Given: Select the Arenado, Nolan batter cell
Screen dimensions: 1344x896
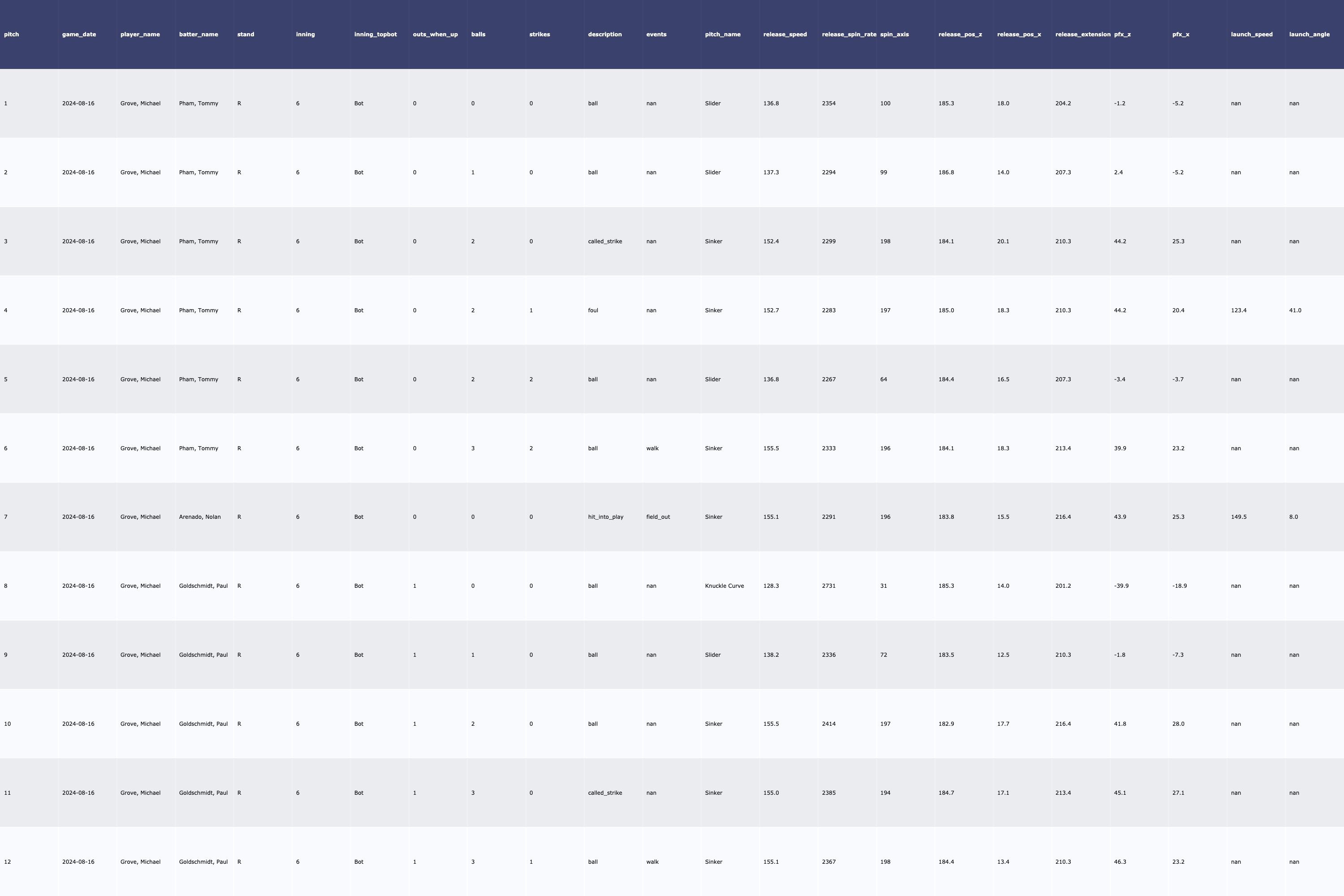Looking at the screenshot, I should click(199, 517).
